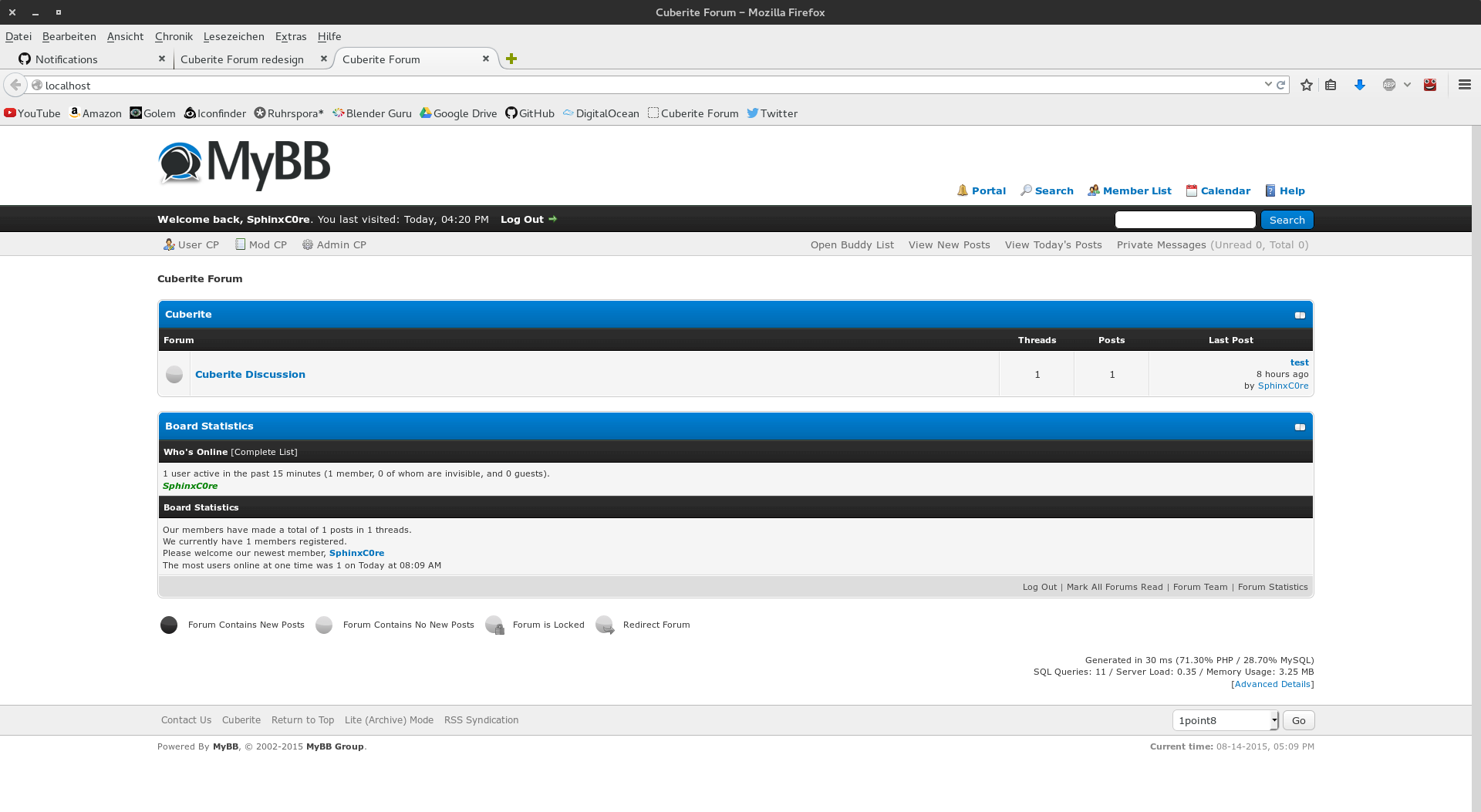Open Private Messages link

[1162, 244]
